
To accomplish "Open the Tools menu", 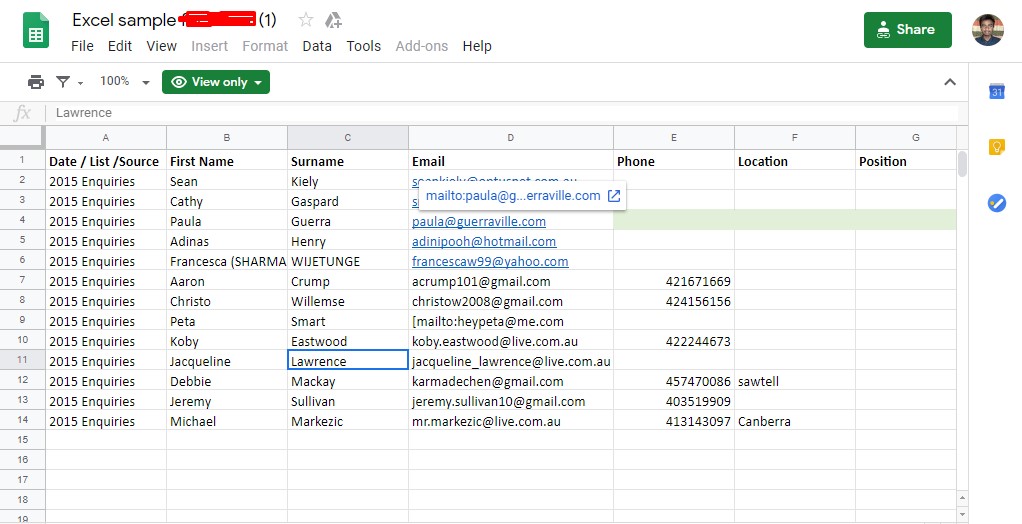I will tap(363, 46).
